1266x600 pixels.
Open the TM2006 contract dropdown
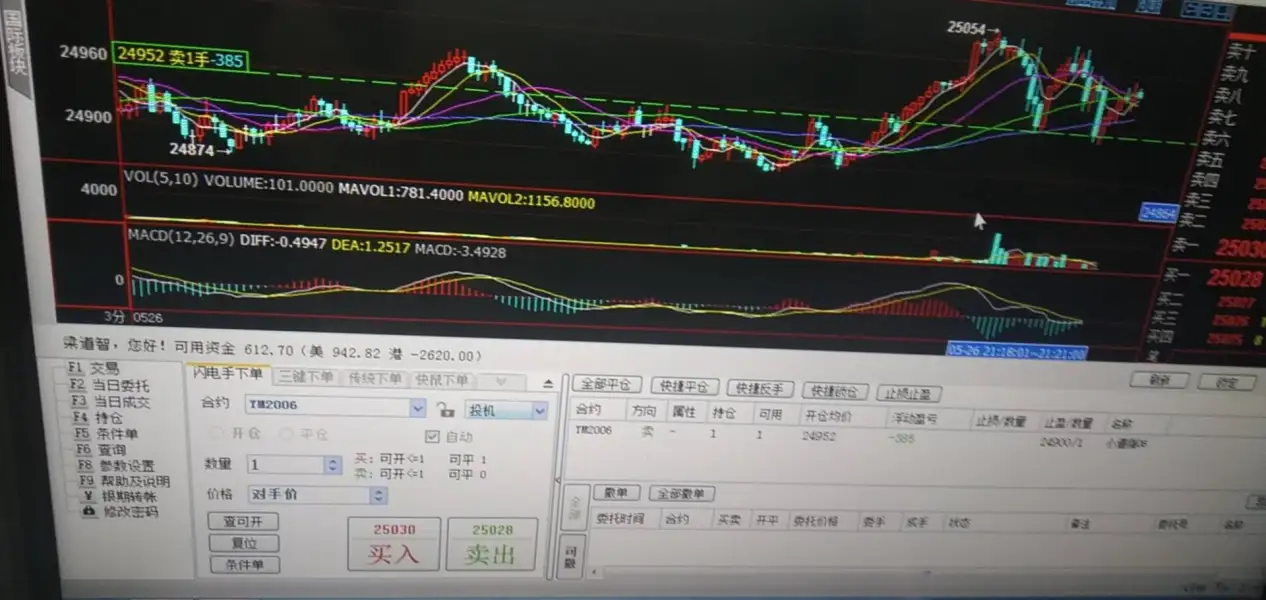click(x=419, y=408)
